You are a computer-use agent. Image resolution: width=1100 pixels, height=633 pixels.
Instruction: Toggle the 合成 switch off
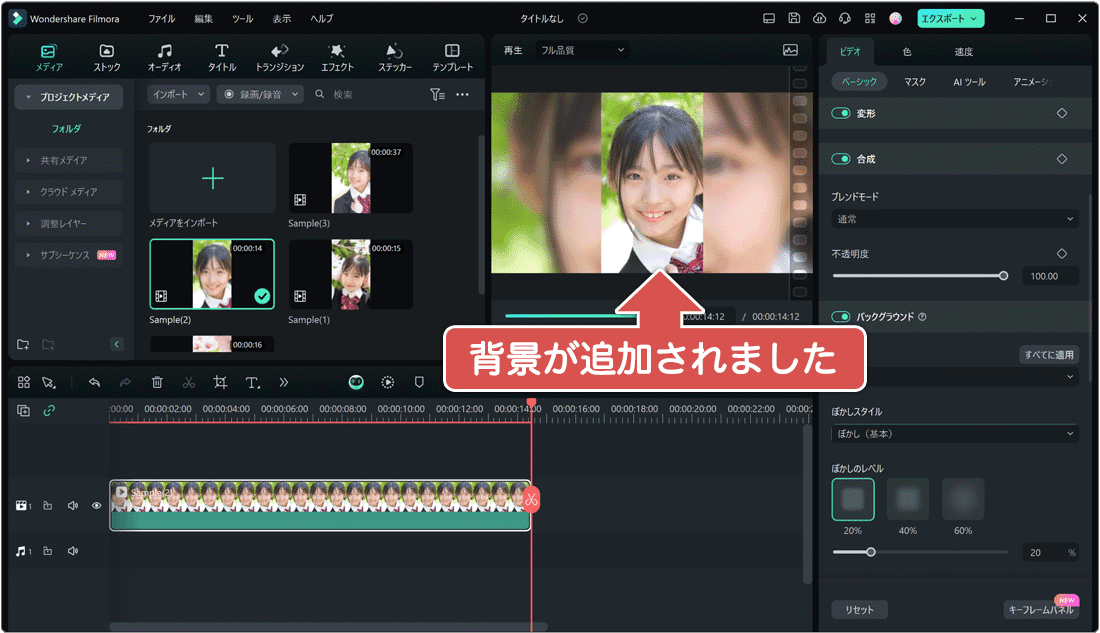pos(840,158)
